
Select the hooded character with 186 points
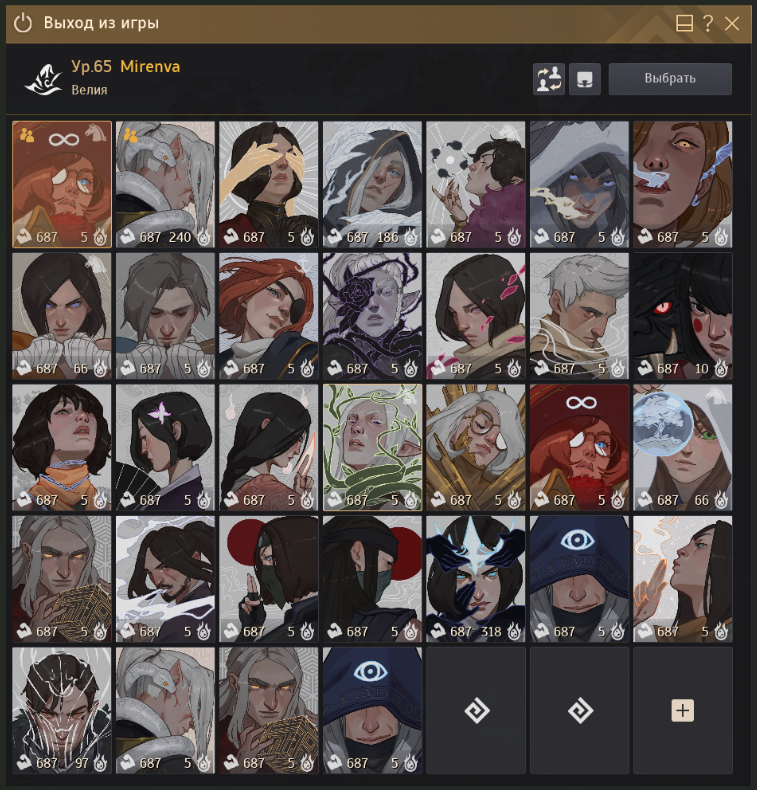coord(372,184)
